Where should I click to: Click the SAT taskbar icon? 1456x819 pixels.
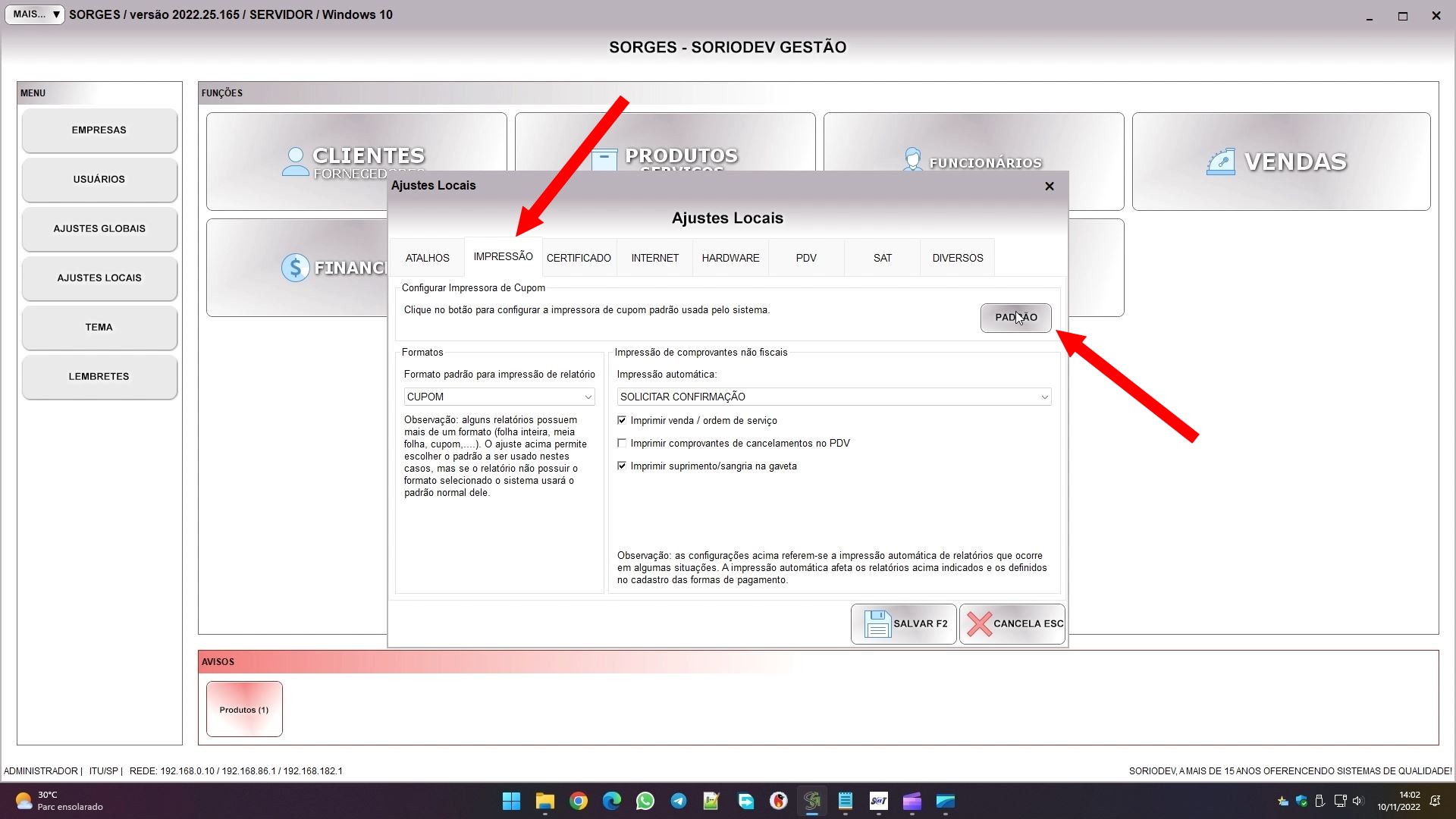coord(878,801)
